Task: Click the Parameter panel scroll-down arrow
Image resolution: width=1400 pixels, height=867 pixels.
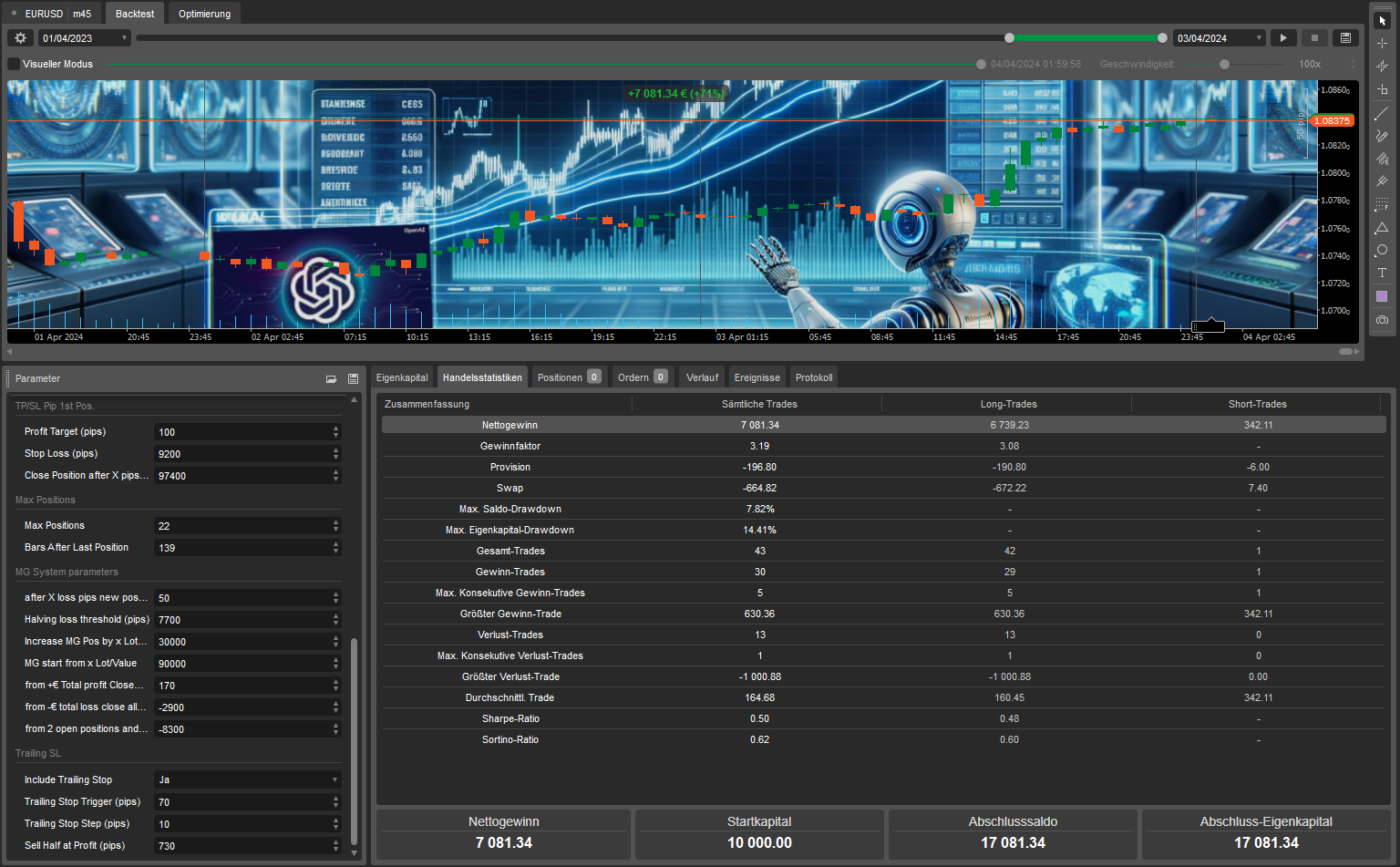Action: pos(355,853)
